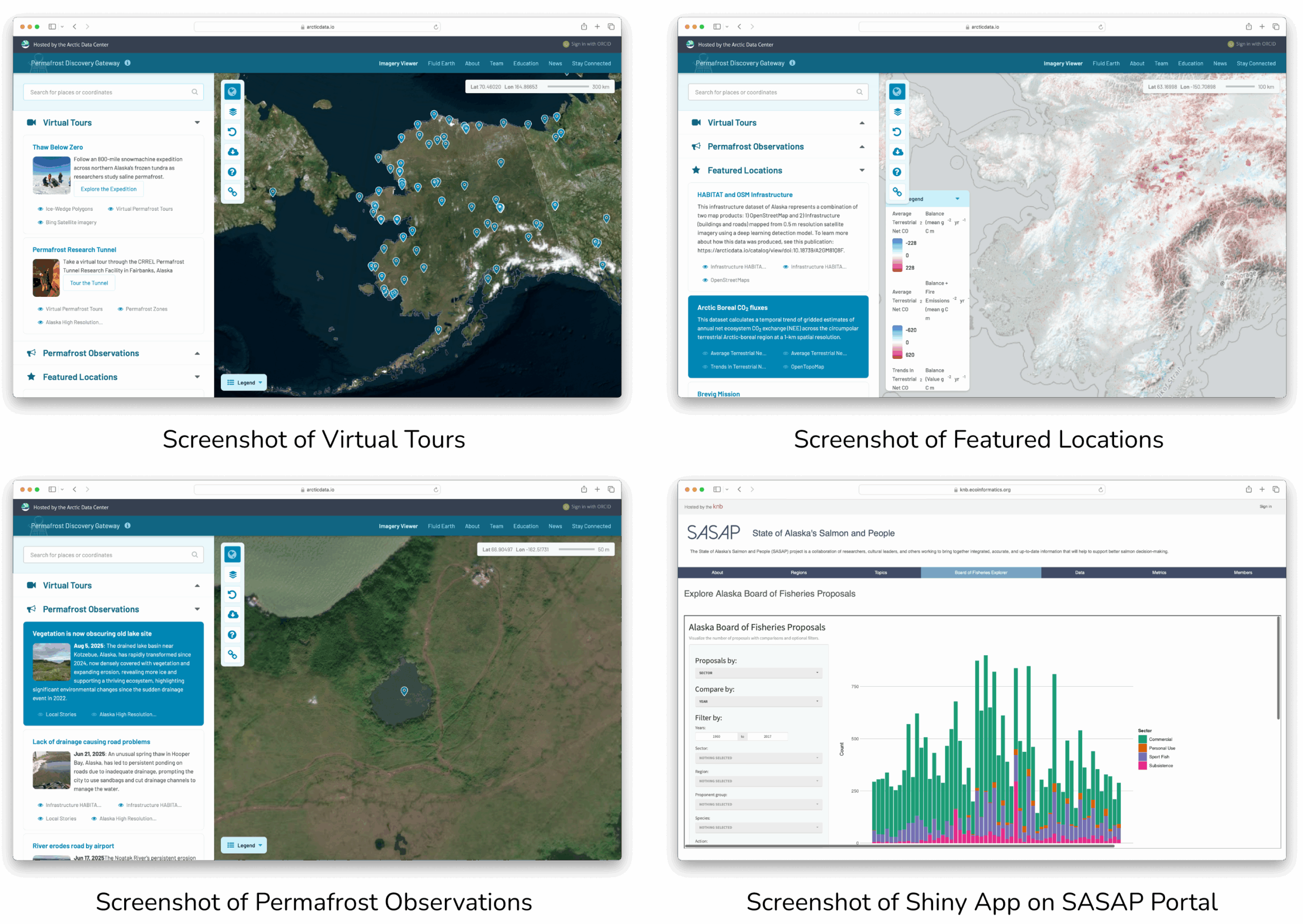Open the Regions tab on the SASAP page
This screenshot has height=924, width=1303.
(x=799, y=572)
